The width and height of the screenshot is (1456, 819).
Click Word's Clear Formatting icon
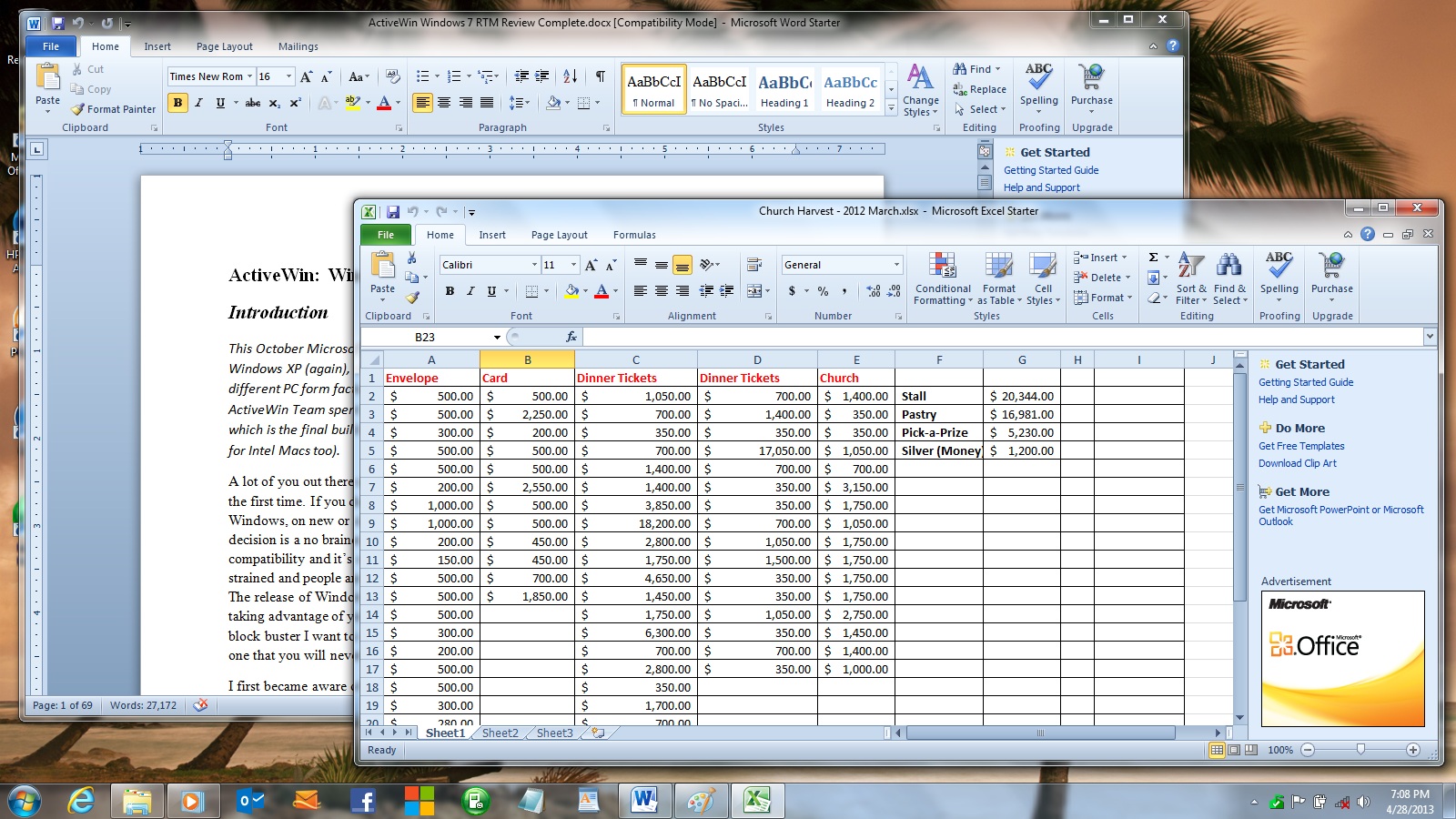point(393,76)
